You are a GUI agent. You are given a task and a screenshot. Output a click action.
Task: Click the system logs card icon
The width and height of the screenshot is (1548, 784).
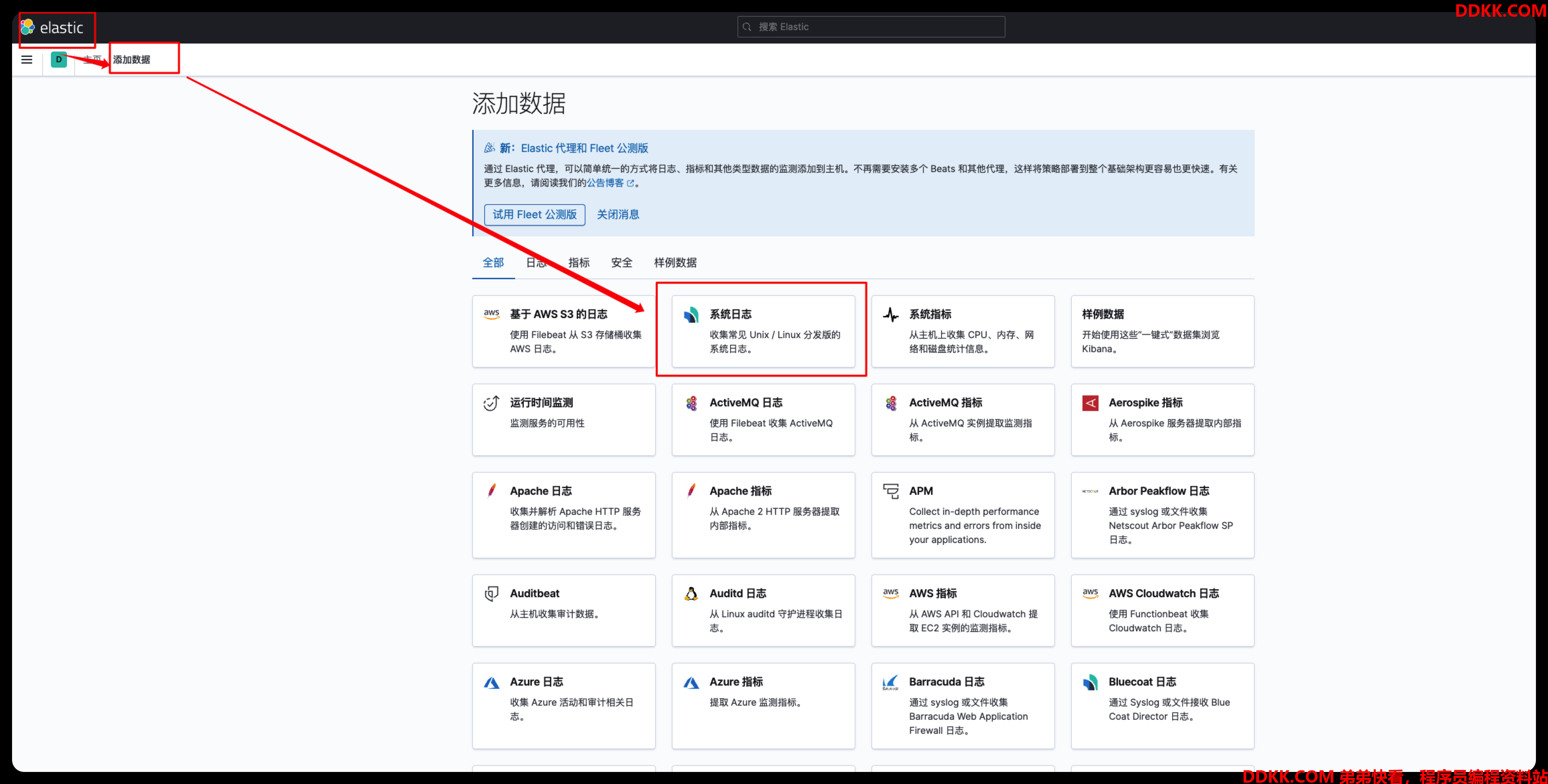691,314
